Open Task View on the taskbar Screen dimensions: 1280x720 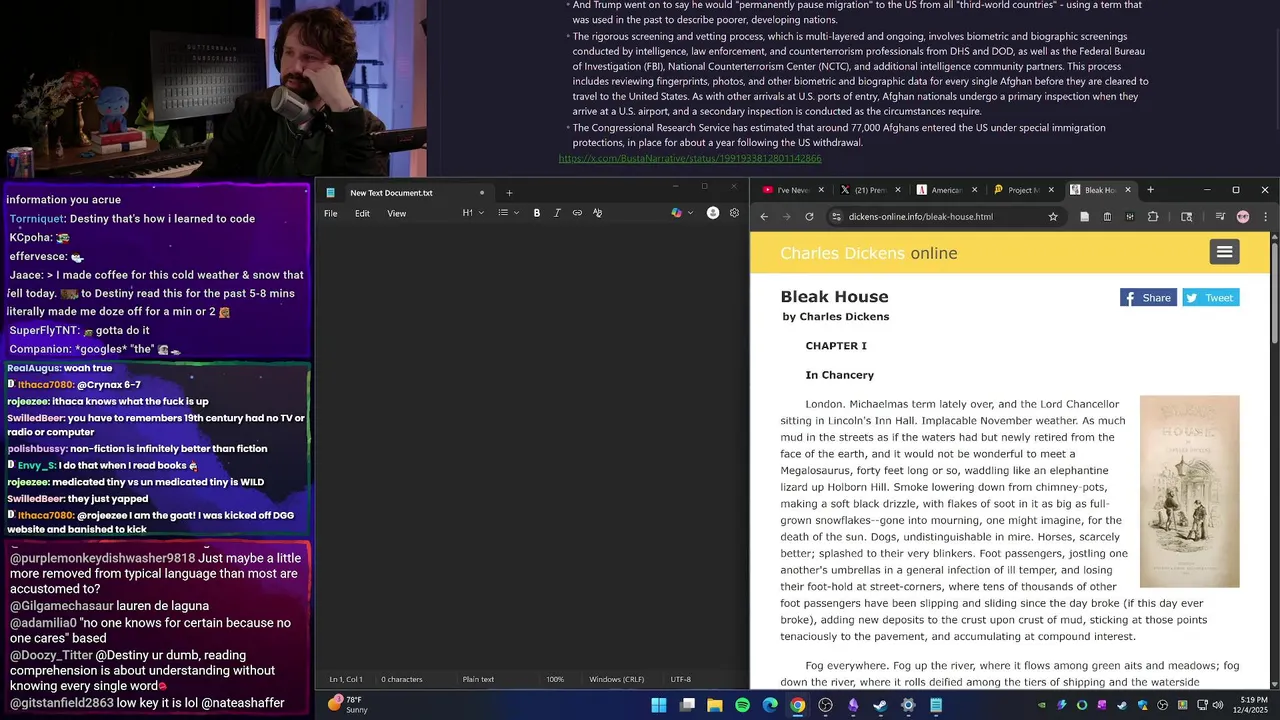coord(687,705)
